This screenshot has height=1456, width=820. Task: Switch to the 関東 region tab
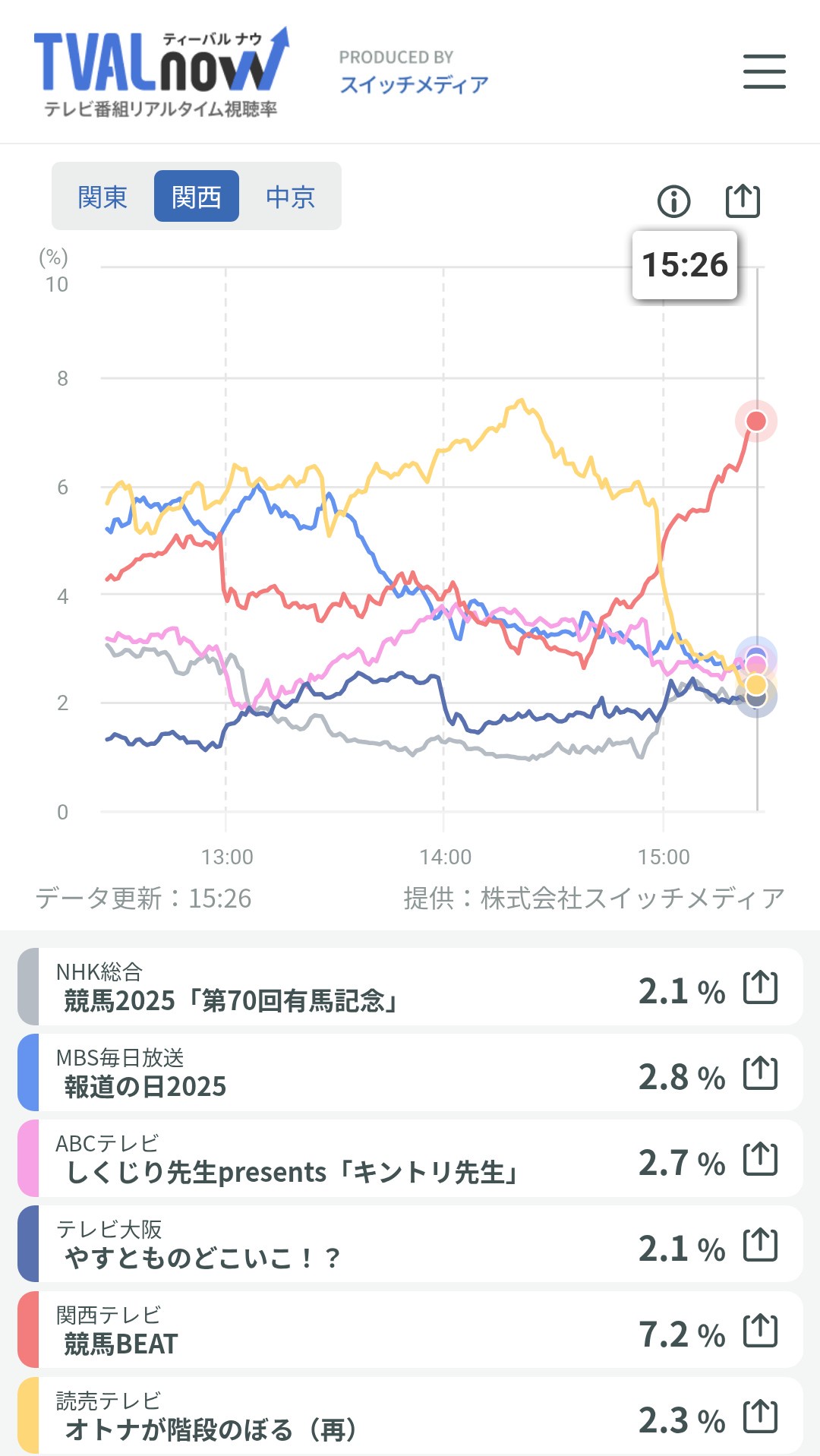102,197
